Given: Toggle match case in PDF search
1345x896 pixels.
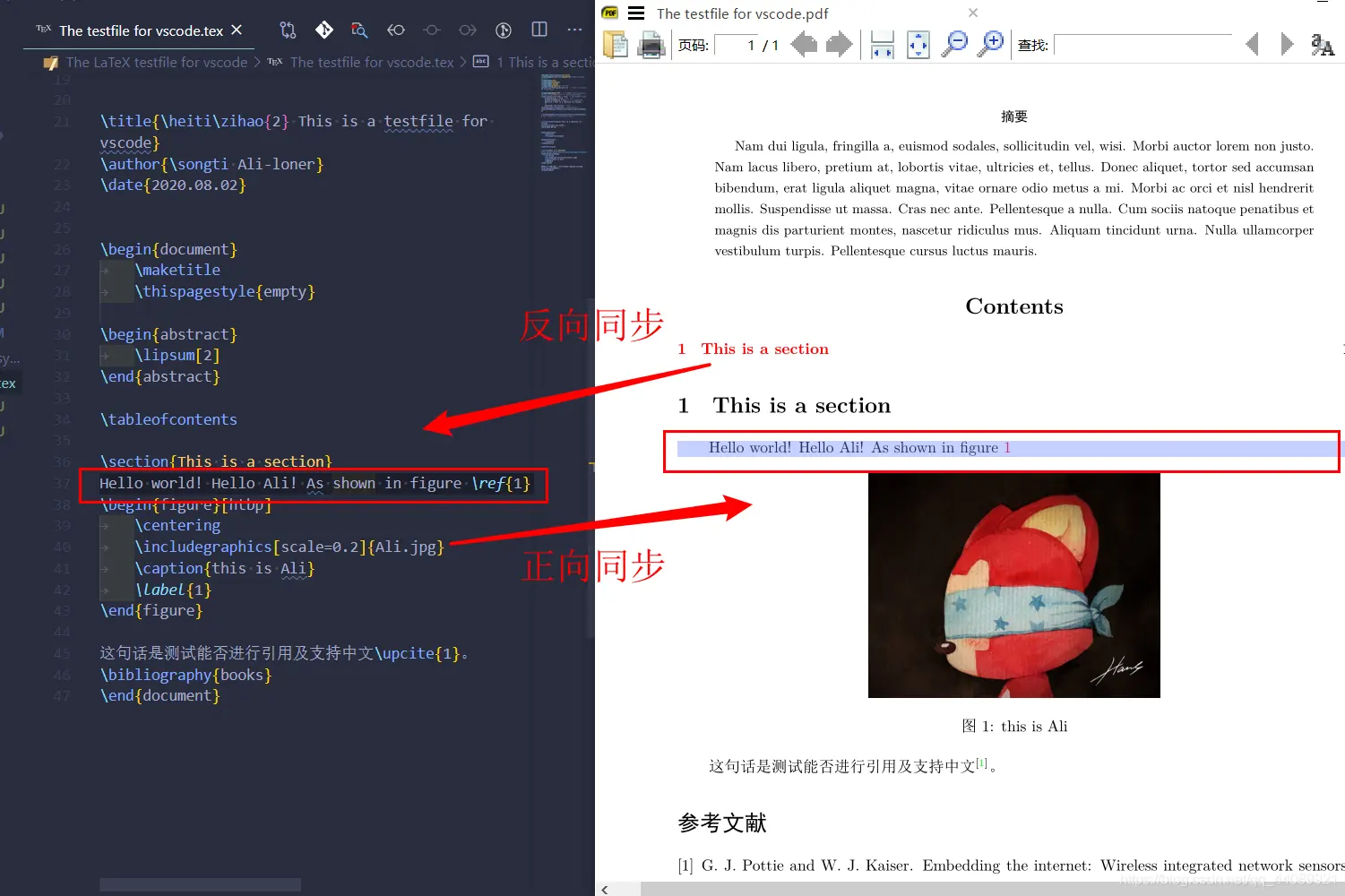Looking at the screenshot, I should pyautogui.click(x=1323, y=44).
